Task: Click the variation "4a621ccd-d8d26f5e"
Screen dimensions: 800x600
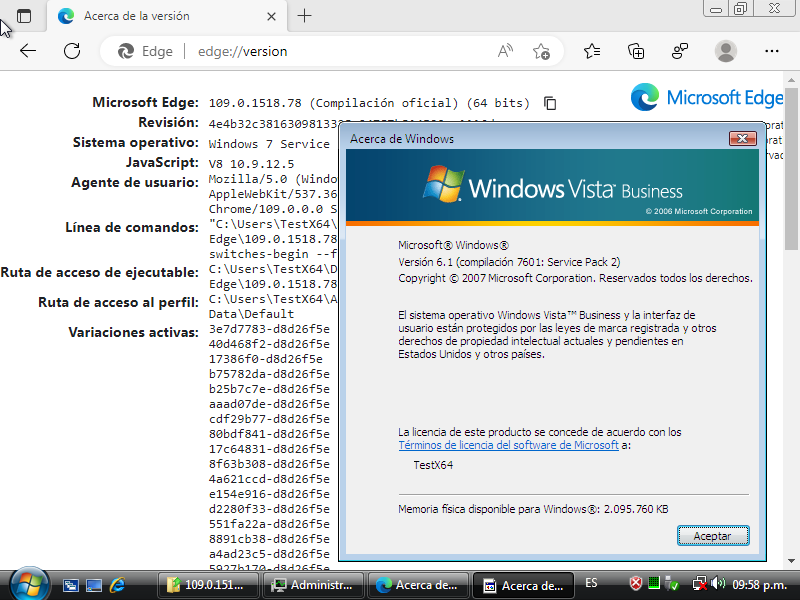Action: click(269, 479)
